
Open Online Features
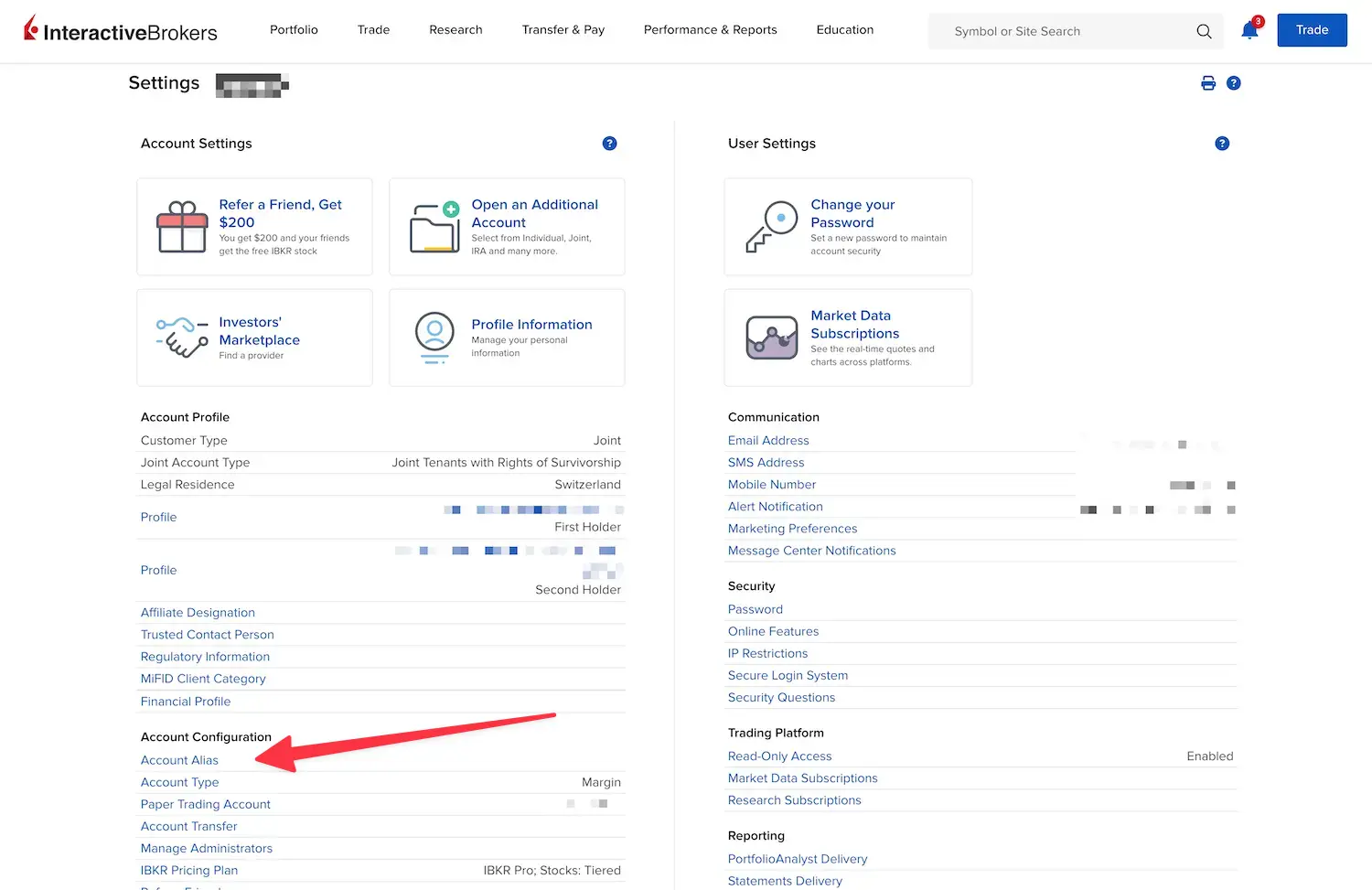(x=773, y=631)
